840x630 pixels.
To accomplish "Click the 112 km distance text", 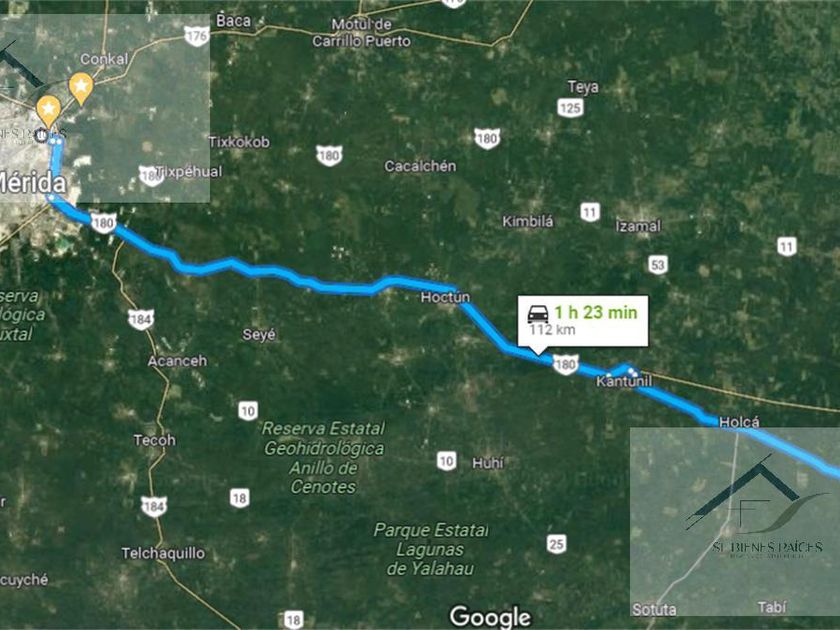I will tap(552, 329).
